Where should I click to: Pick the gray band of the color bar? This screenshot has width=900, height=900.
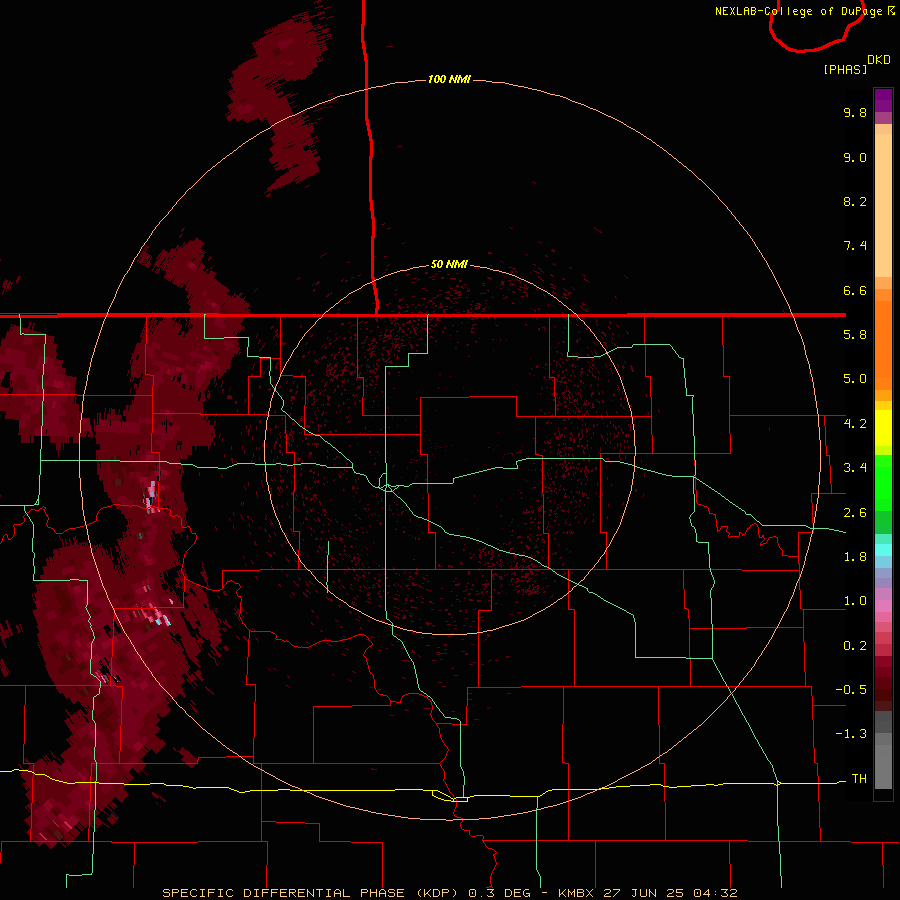pyautogui.click(x=883, y=752)
